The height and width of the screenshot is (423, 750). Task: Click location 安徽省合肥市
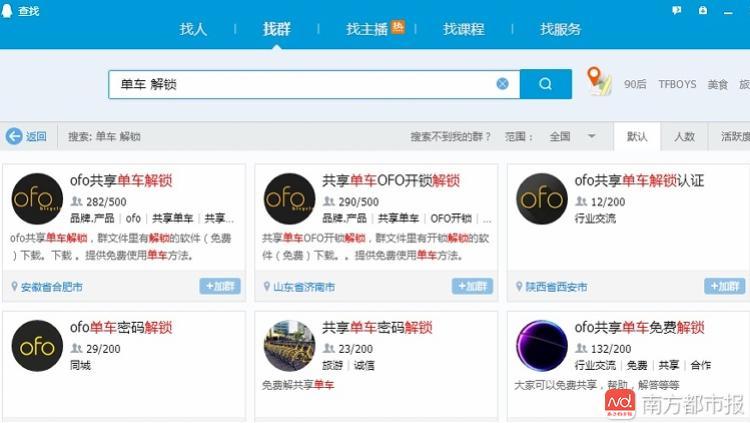coord(51,287)
